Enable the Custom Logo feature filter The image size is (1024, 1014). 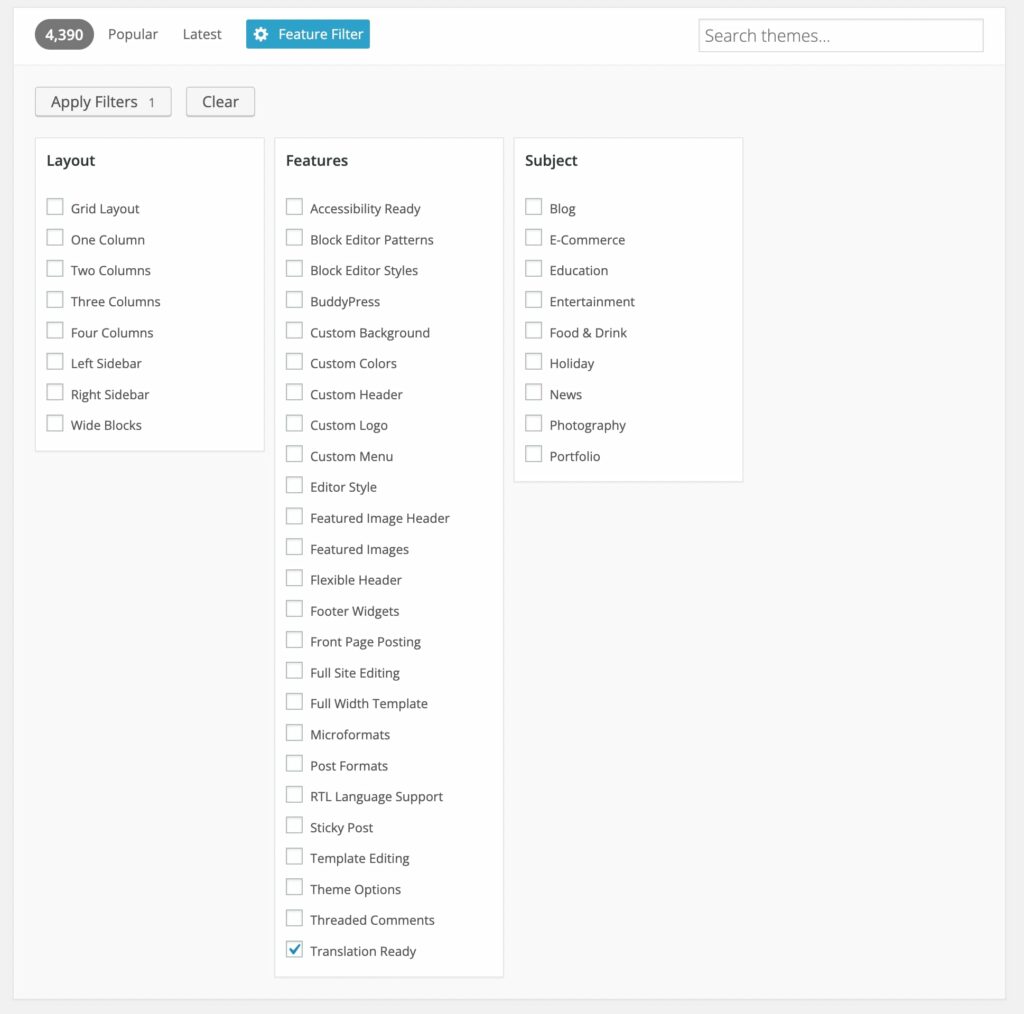click(x=294, y=424)
